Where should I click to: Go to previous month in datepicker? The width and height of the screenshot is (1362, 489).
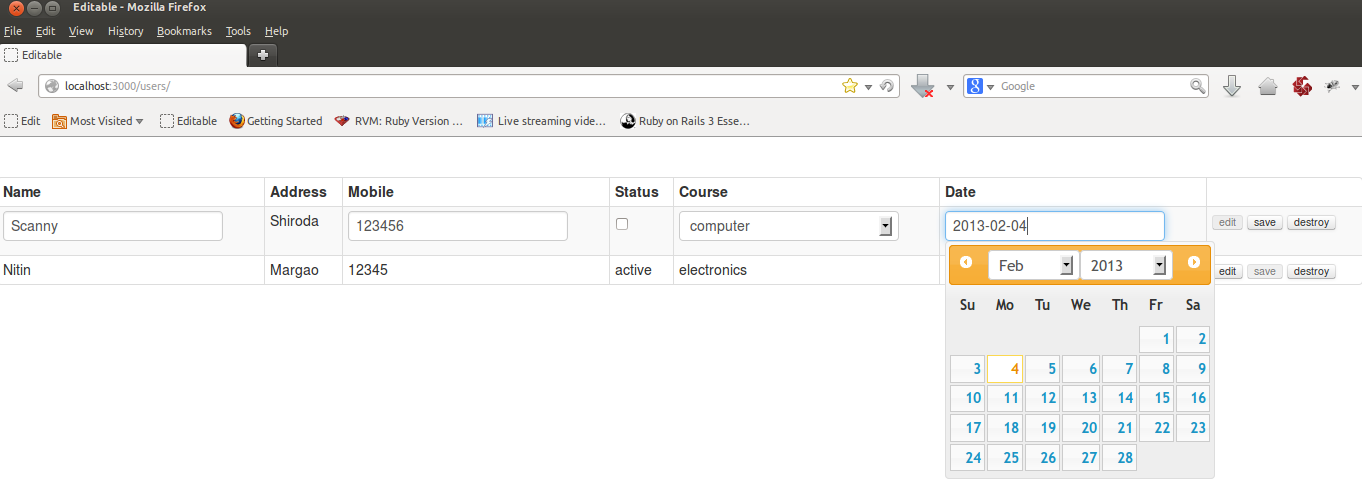click(966, 262)
